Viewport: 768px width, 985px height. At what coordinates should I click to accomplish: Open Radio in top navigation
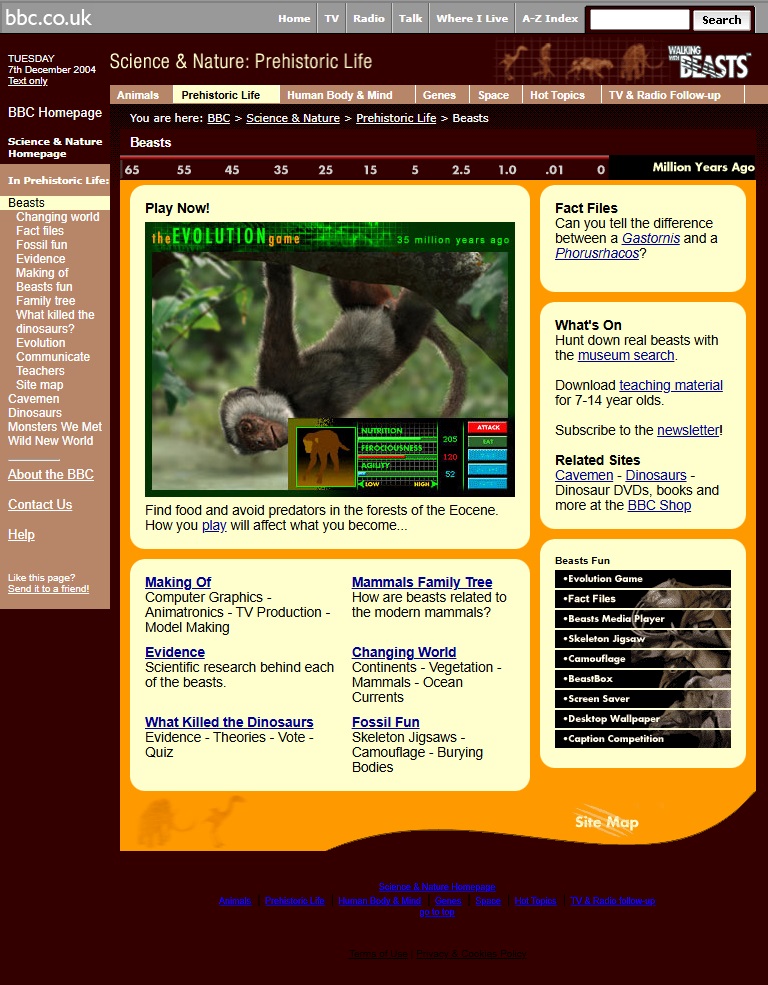tap(369, 18)
